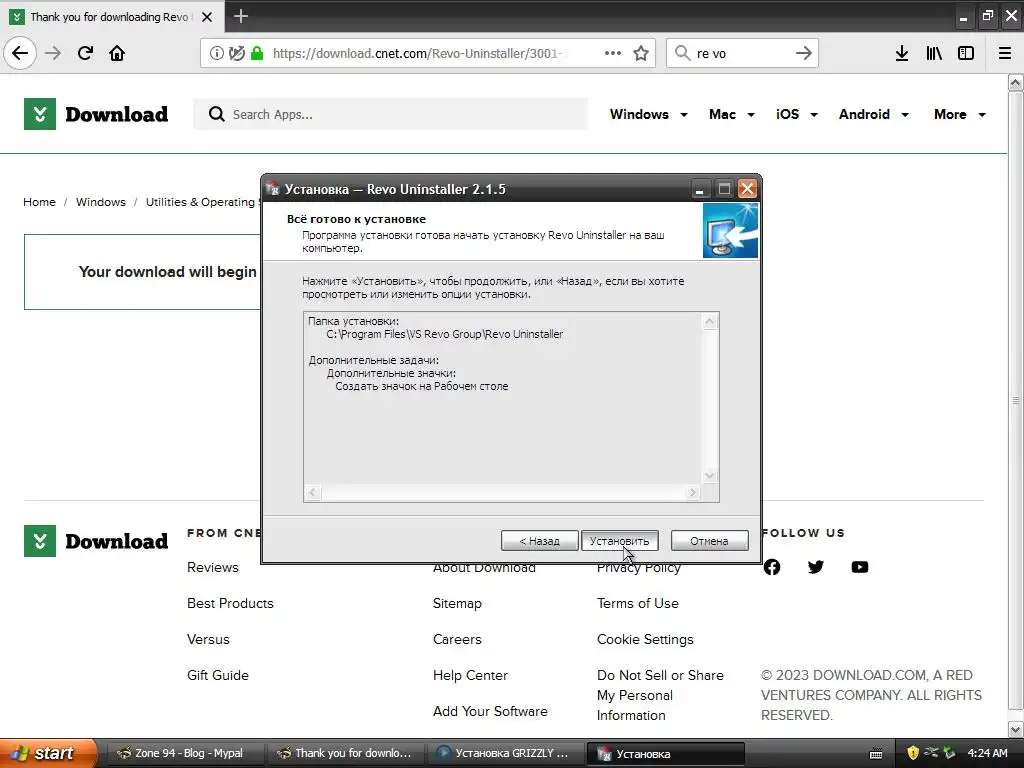Click the Search Apps input field

tap(391, 114)
